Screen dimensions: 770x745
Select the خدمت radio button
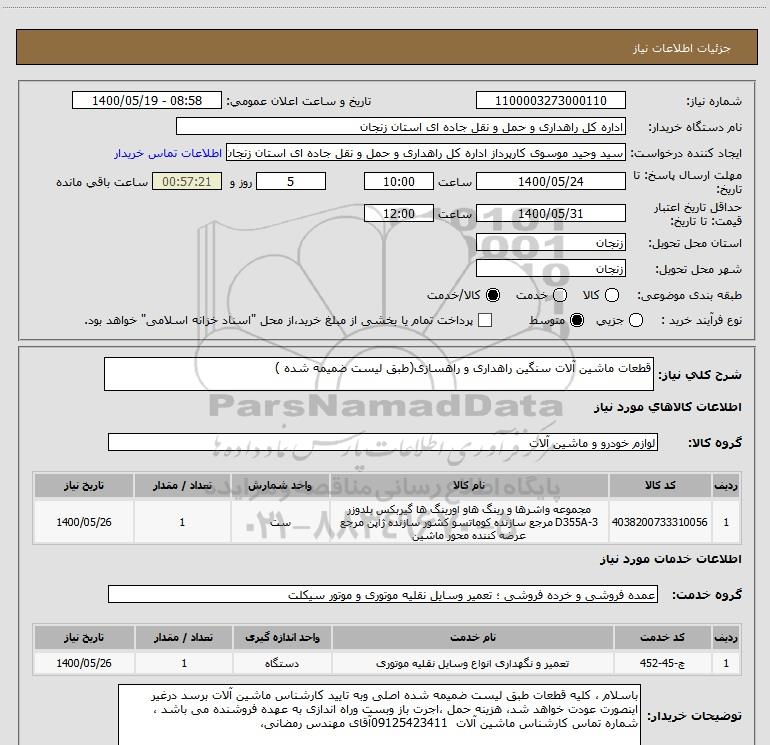click(x=560, y=295)
